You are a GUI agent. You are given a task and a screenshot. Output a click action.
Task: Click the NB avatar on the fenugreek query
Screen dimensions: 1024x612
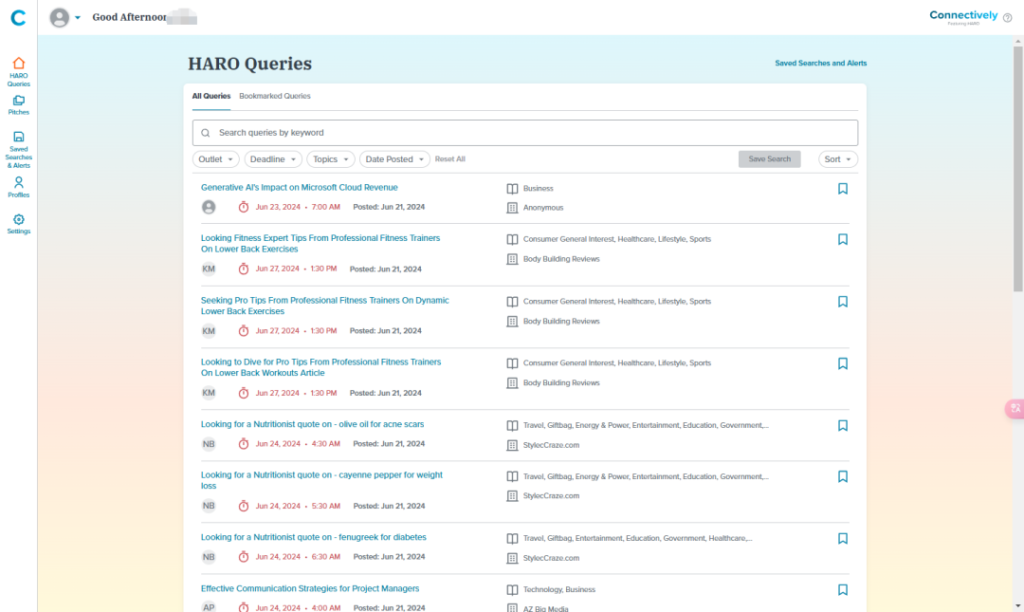tap(208, 557)
